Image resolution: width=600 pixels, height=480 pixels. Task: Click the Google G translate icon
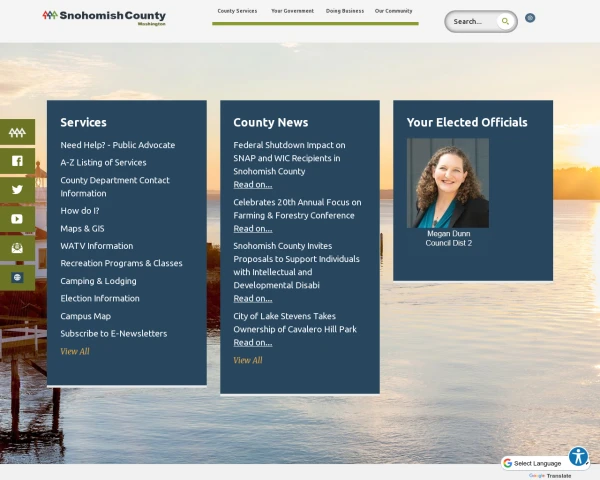click(508, 463)
